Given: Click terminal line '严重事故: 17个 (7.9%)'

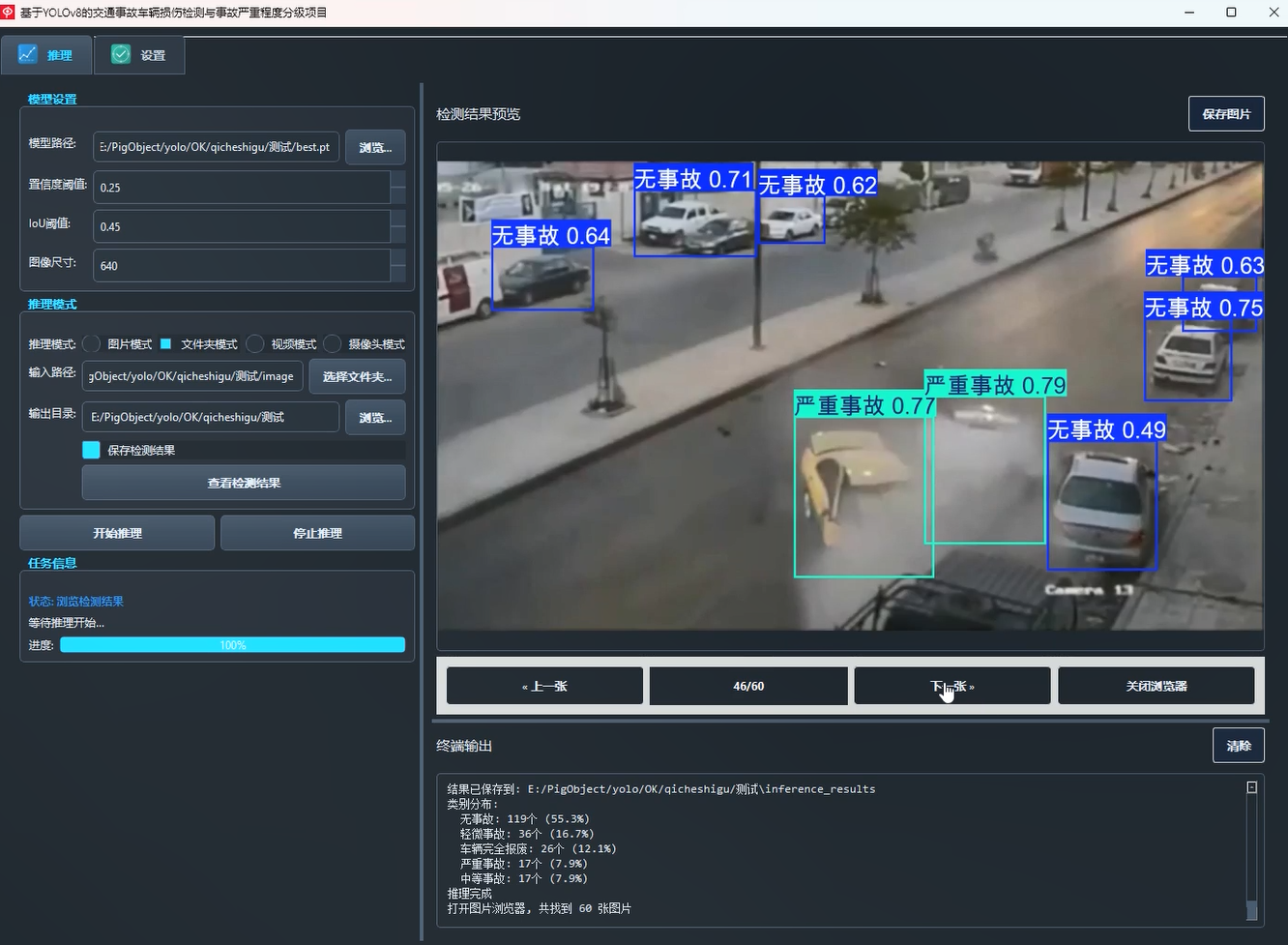Looking at the screenshot, I should (x=524, y=864).
